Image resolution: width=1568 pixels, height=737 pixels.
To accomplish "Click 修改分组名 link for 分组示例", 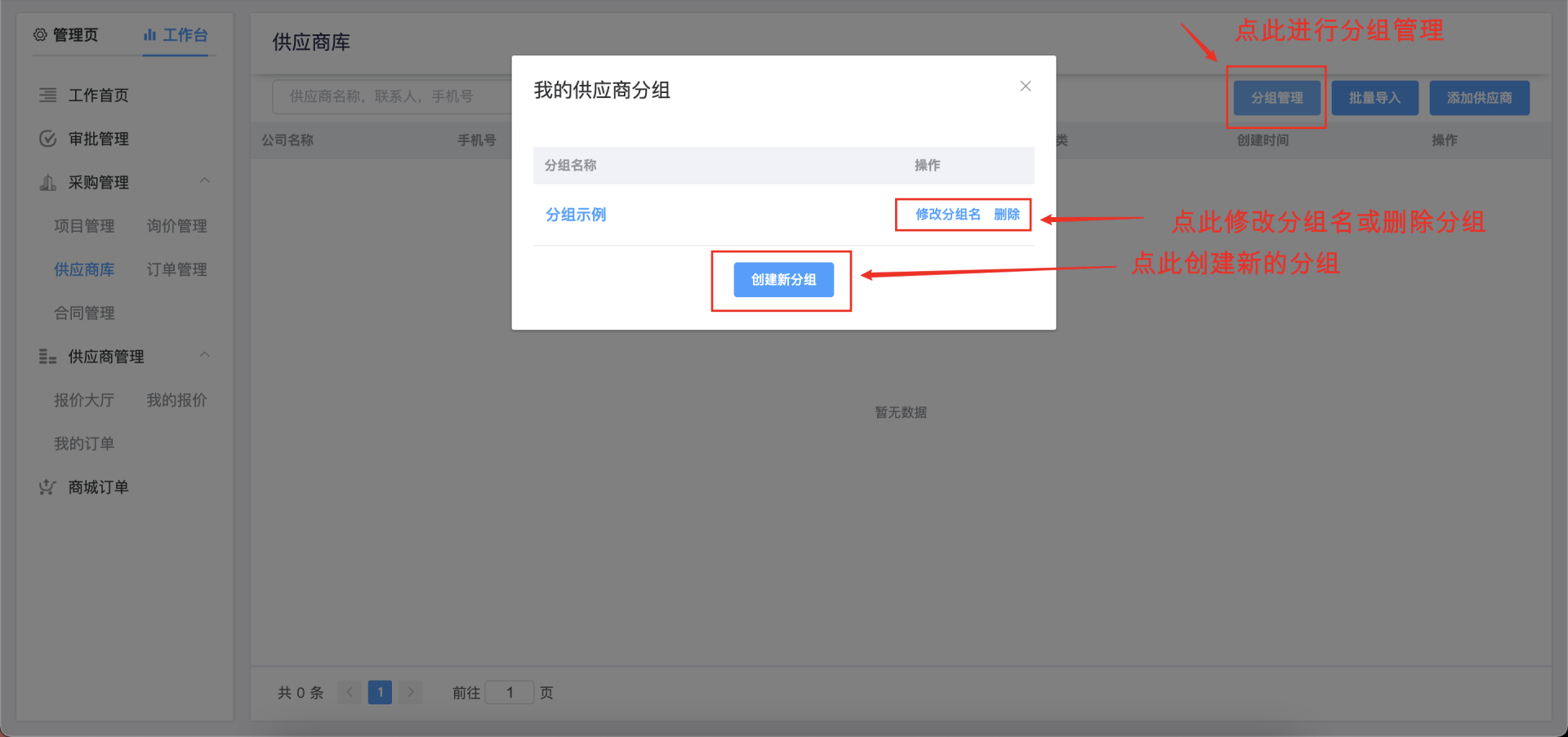I will pyautogui.click(x=947, y=215).
